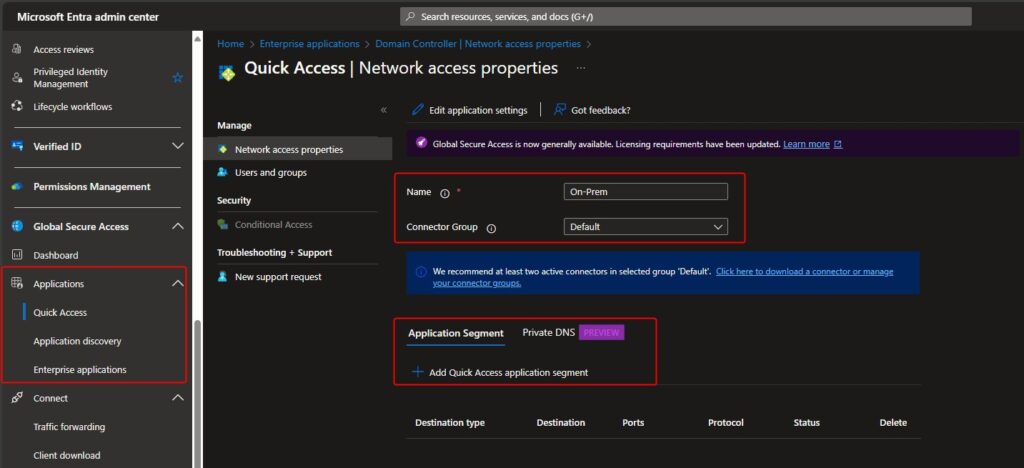Click the Protocol column header
The width and height of the screenshot is (1024, 468).
[x=726, y=423]
